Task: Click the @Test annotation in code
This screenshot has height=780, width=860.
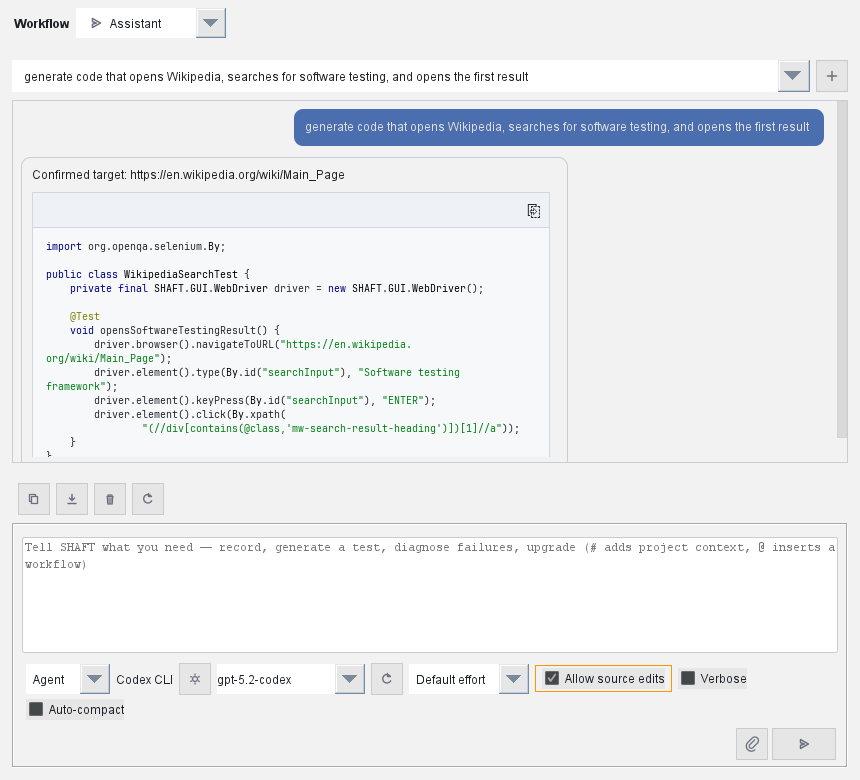Action: click(x=84, y=316)
